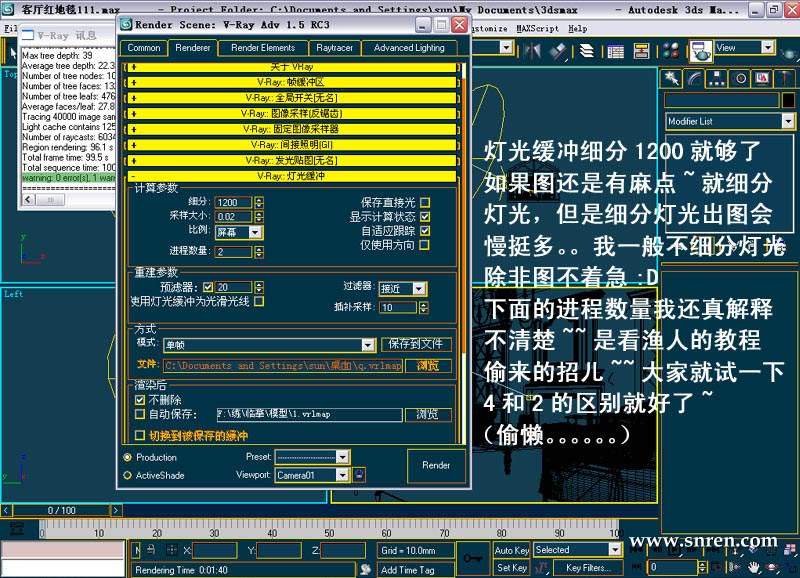
Task: Toggle the key mode icon beside Key Filters
Action: [541, 567]
